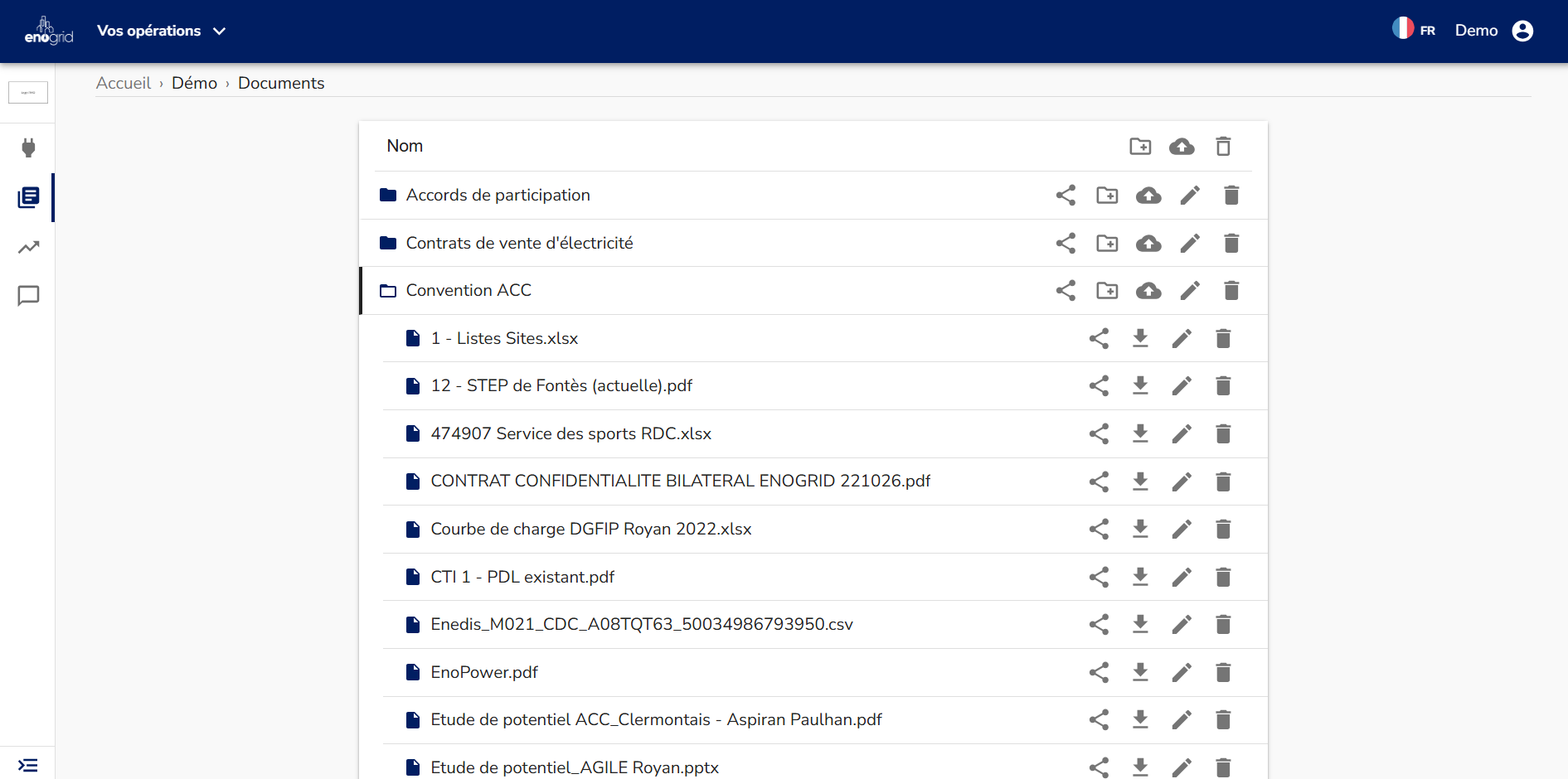Open the chat message sidebar icon
This screenshot has width=1568, height=779.
click(28, 296)
